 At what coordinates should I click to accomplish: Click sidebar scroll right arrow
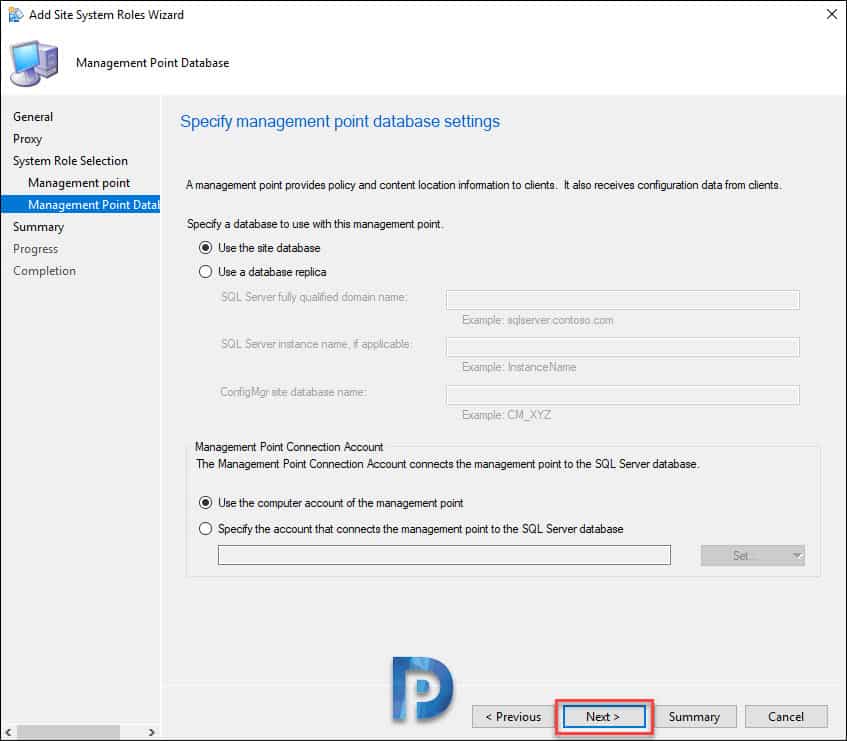(x=152, y=732)
